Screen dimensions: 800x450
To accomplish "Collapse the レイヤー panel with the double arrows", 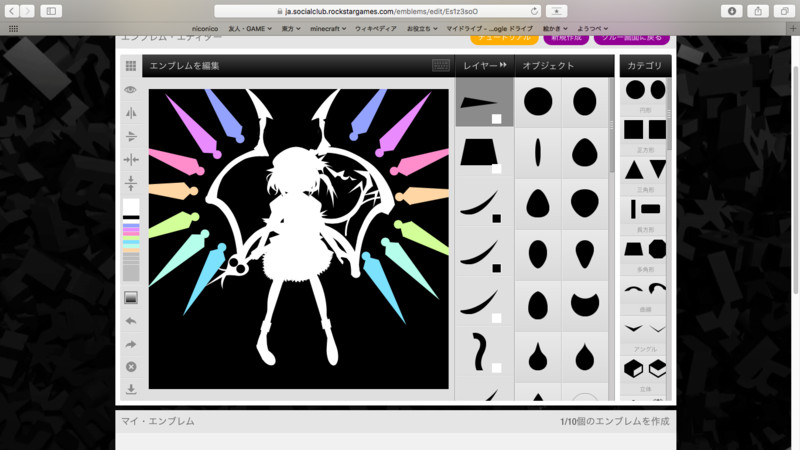I will (x=504, y=65).
